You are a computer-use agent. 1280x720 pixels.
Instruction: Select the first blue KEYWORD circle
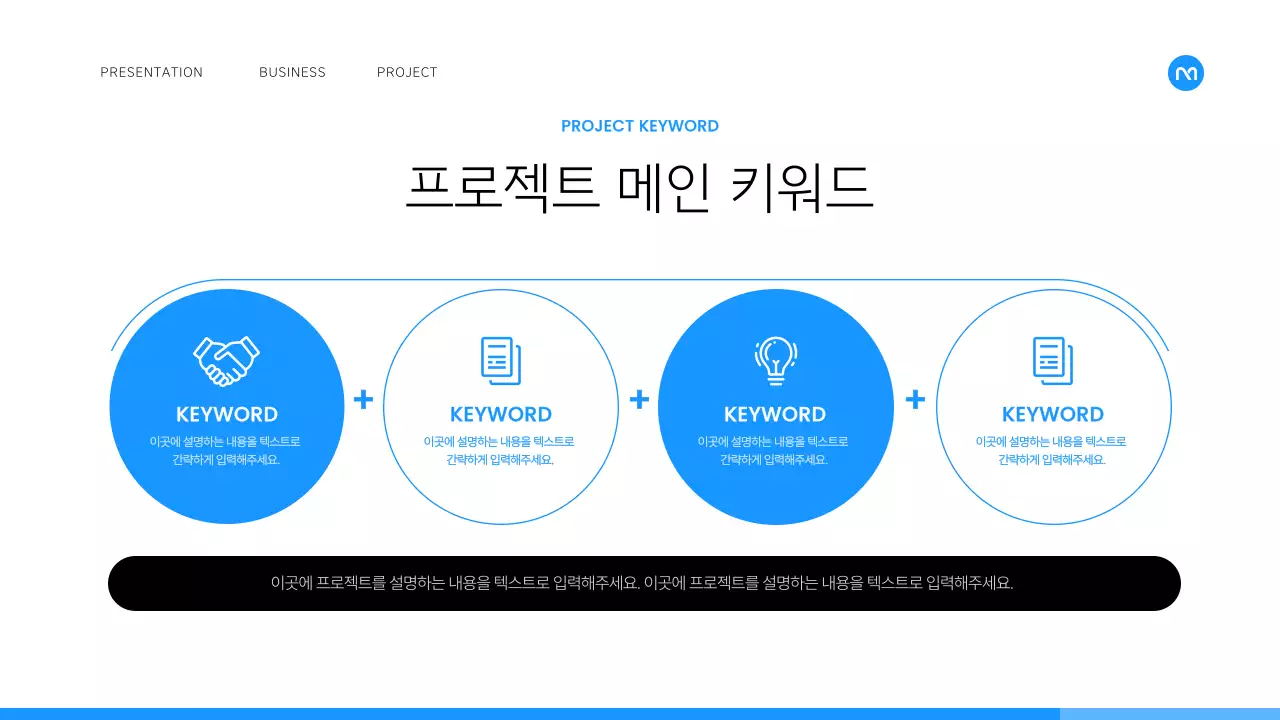[227, 405]
